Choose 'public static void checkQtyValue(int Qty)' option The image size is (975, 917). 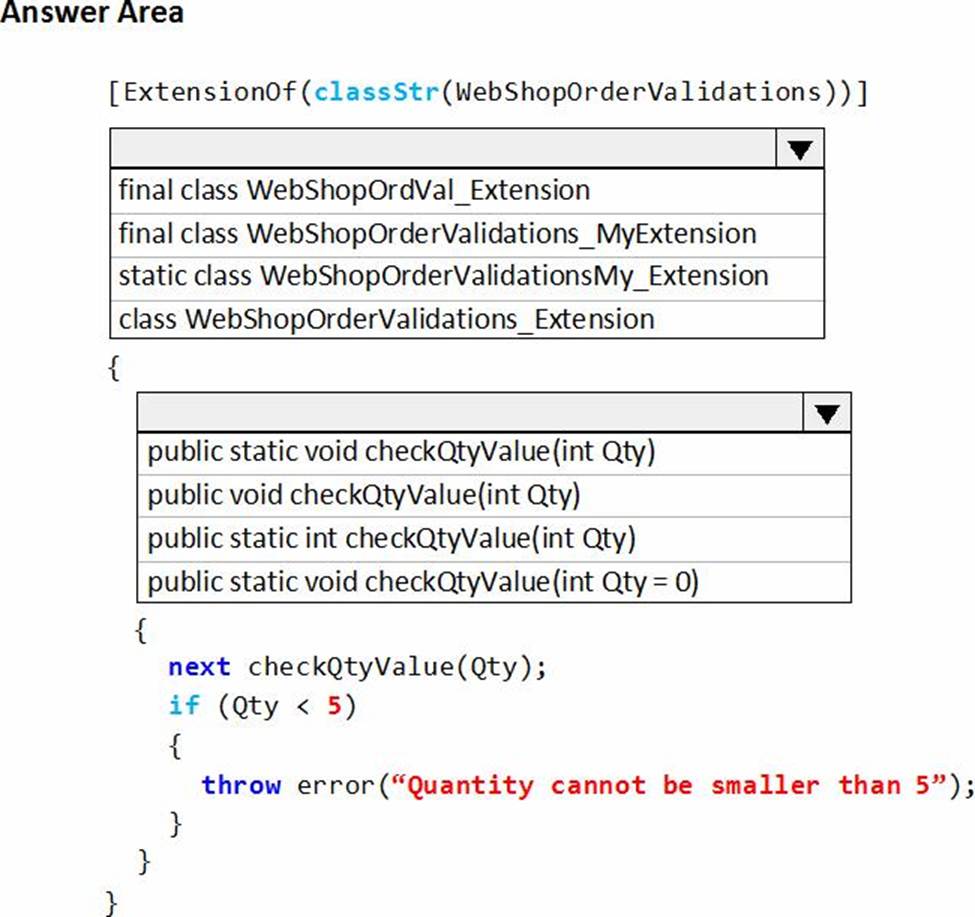coord(401,452)
